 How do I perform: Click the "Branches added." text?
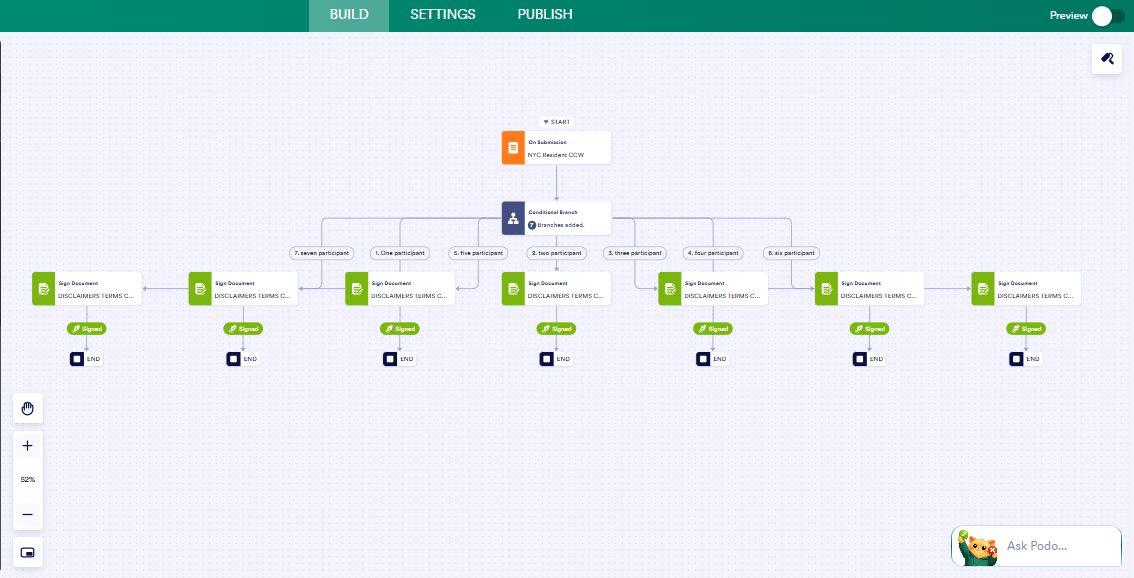(x=560, y=225)
